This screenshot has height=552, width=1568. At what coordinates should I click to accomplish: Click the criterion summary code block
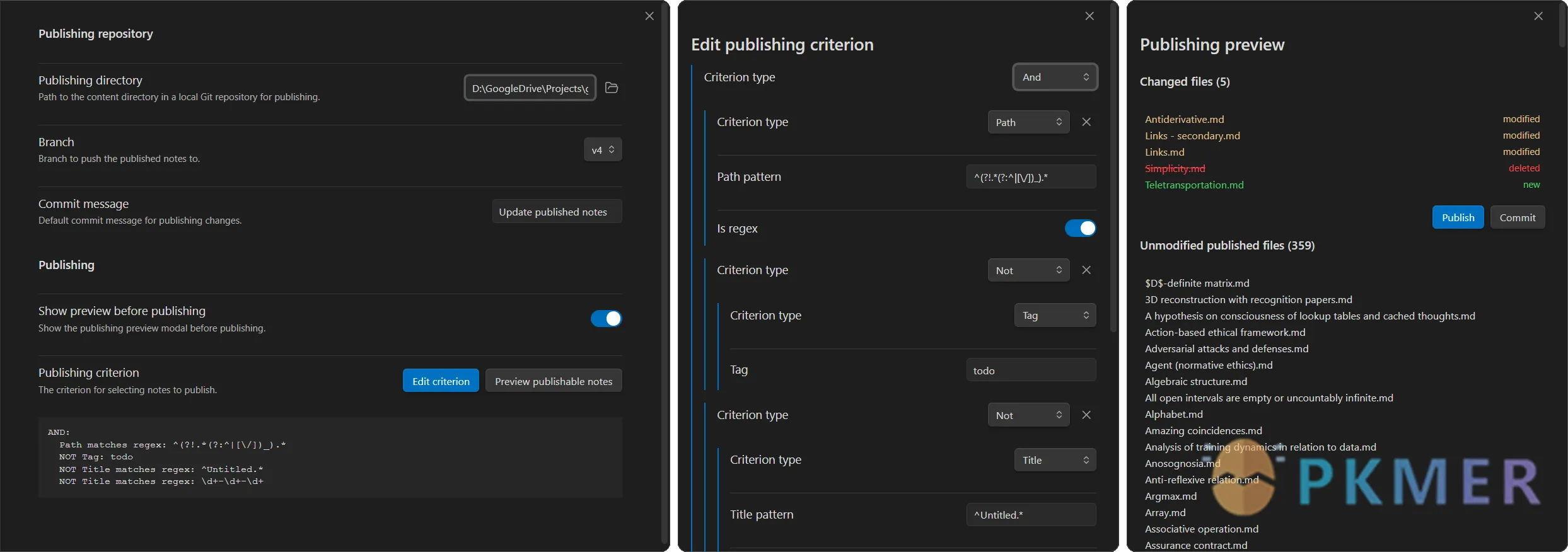330,457
